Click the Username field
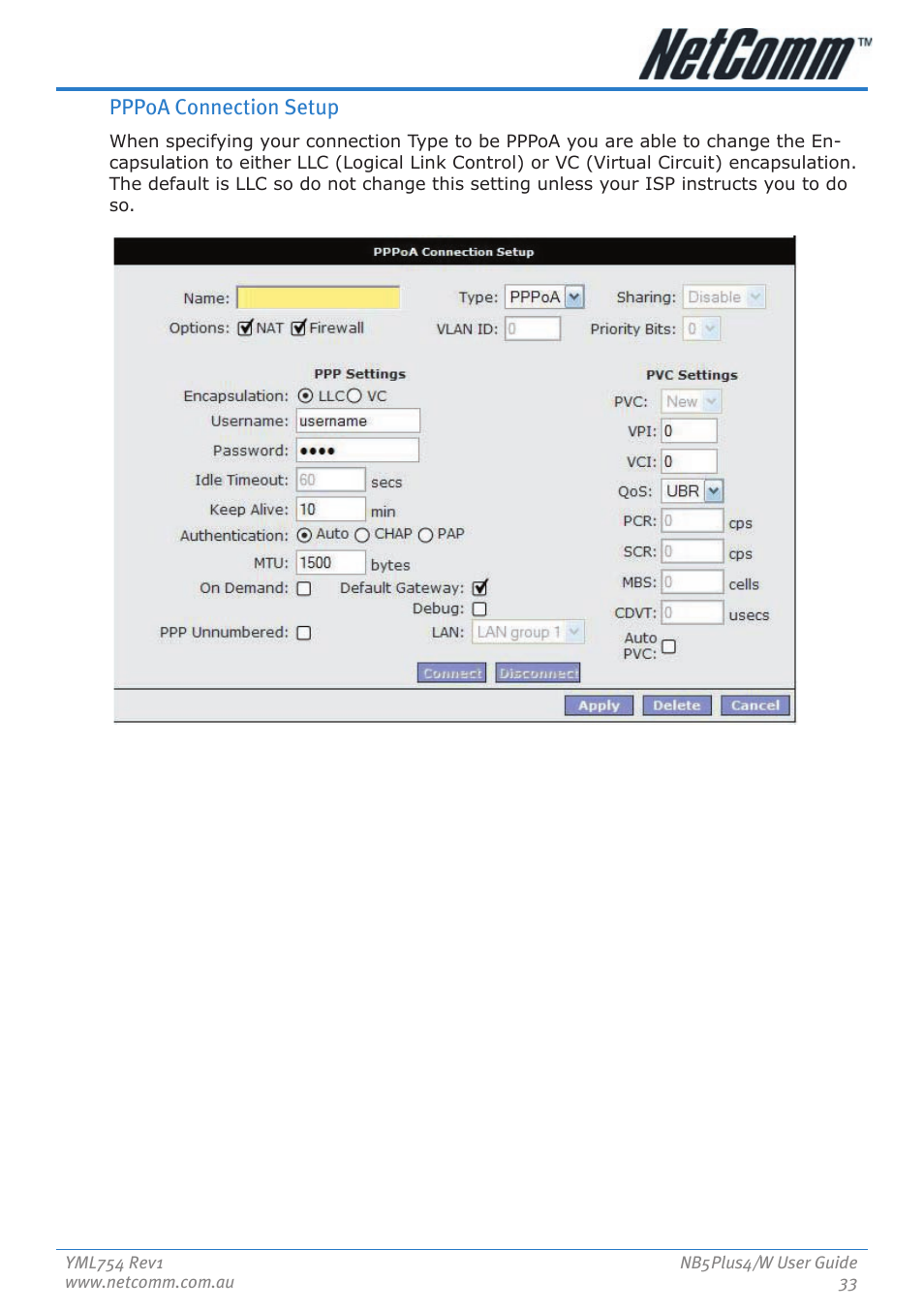This screenshot has height=1312, width=924. [357, 421]
